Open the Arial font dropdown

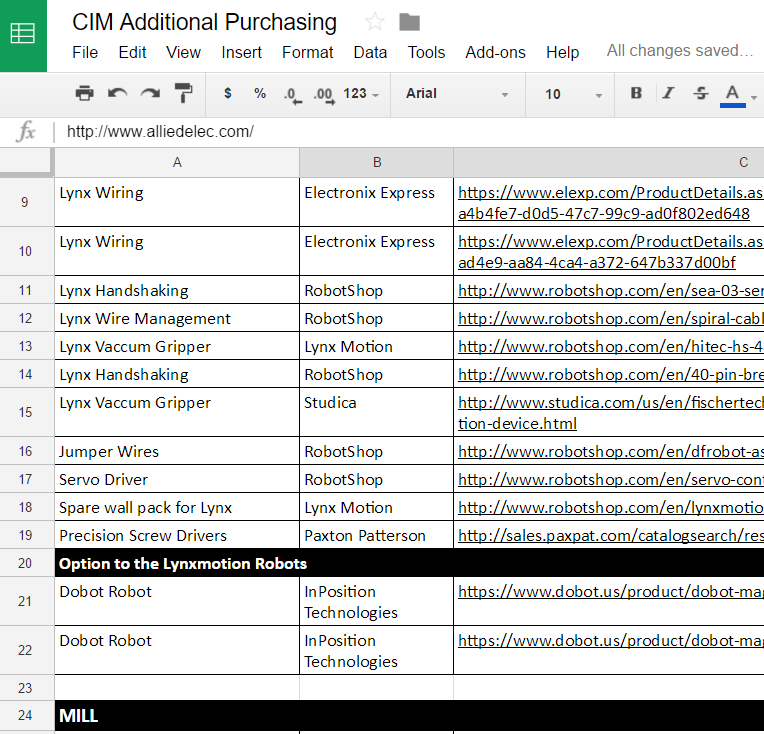click(457, 94)
